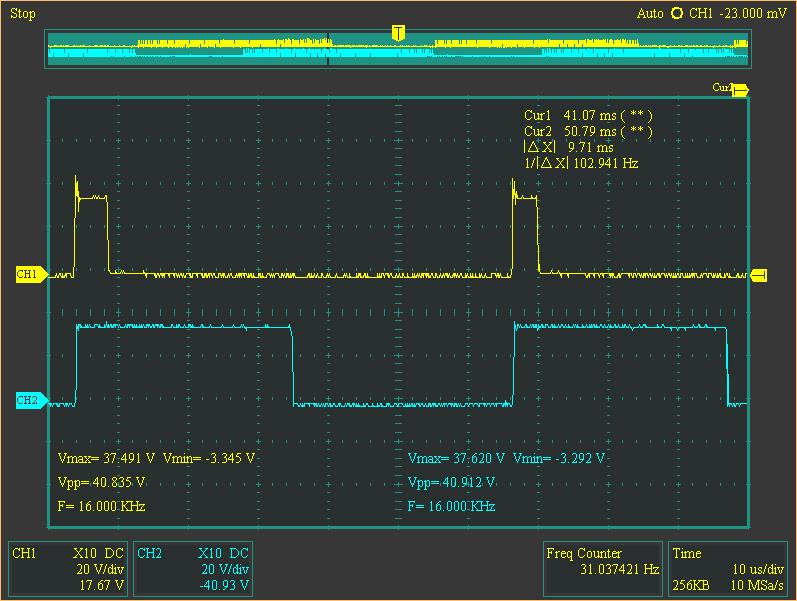Click the yellow Vpp=40.835 V measurement
Viewport: 797px width, 601px height.
coord(103,482)
